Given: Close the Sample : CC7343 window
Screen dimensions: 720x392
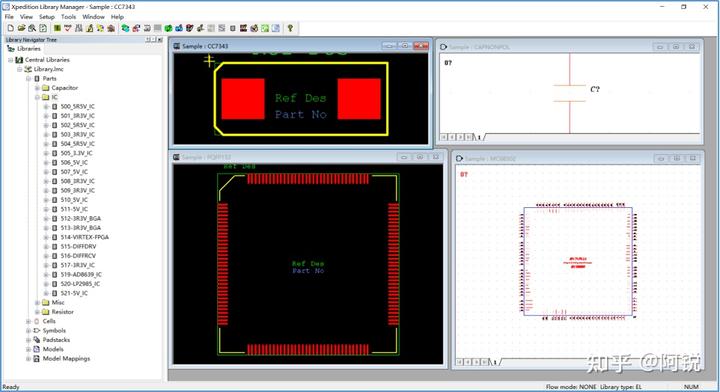Looking at the screenshot, I should point(421,45).
